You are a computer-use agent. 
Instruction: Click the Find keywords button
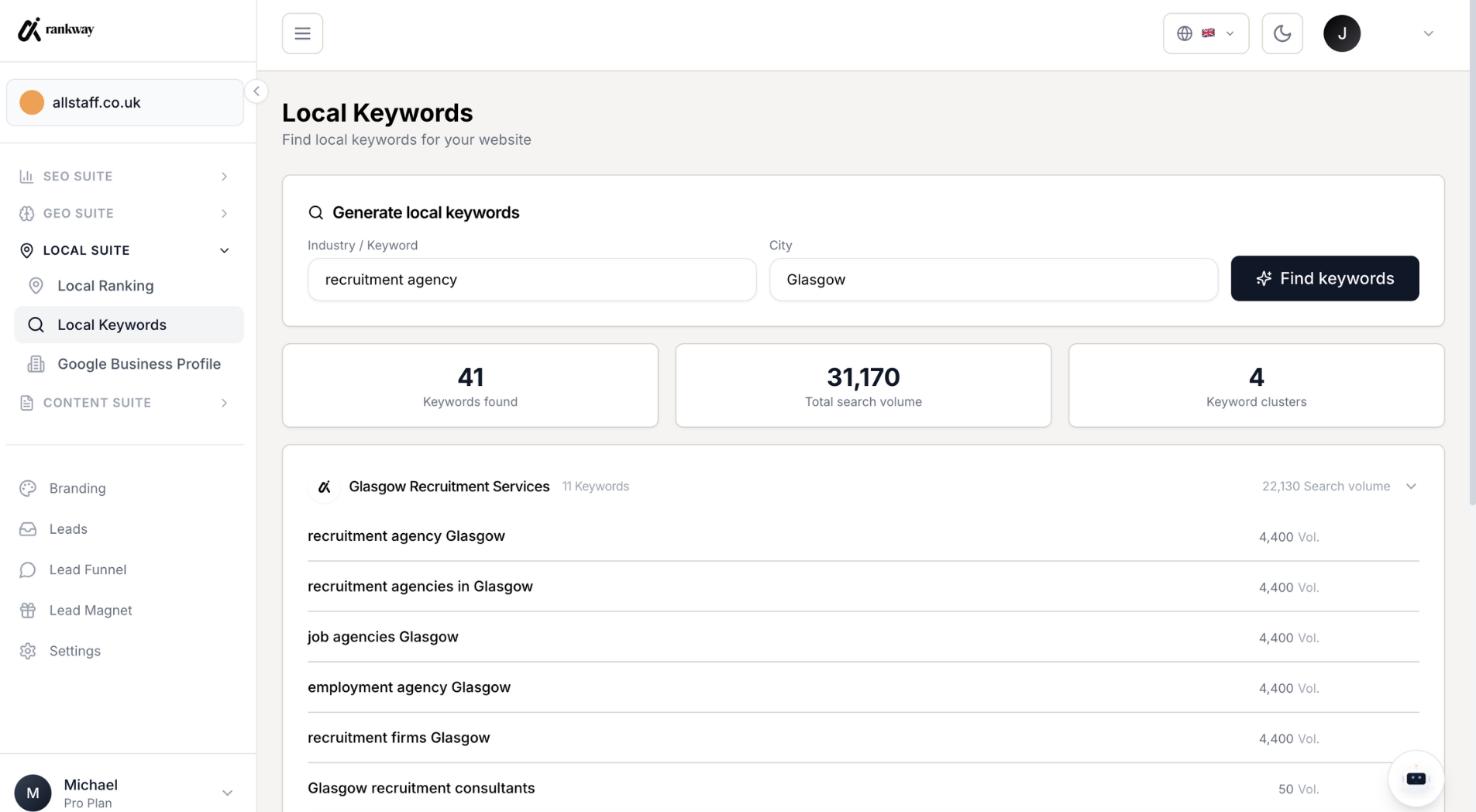point(1324,278)
